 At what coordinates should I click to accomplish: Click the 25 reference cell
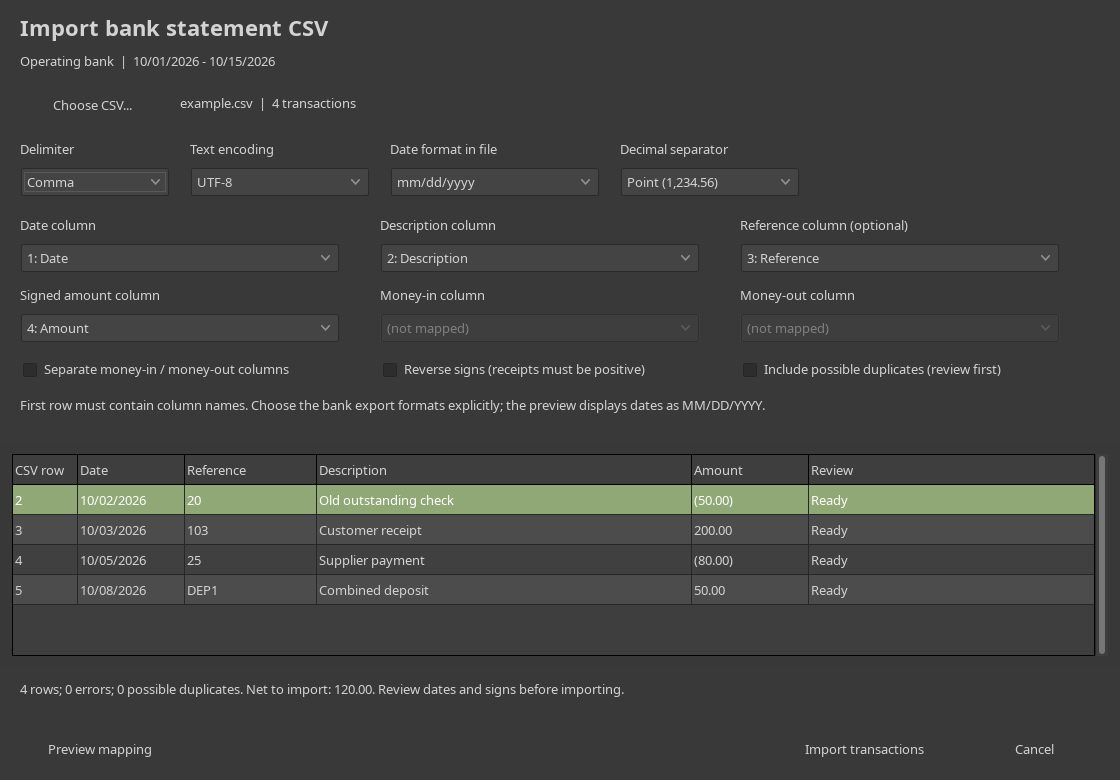click(250, 560)
